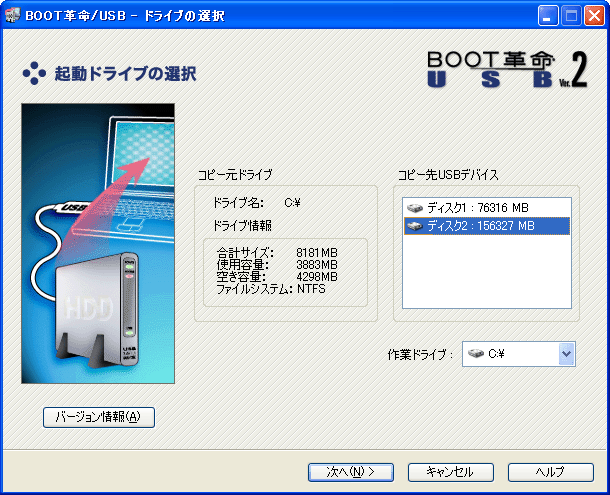Click the キャンセル button
The width and height of the screenshot is (610, 495).
point(450,472)
